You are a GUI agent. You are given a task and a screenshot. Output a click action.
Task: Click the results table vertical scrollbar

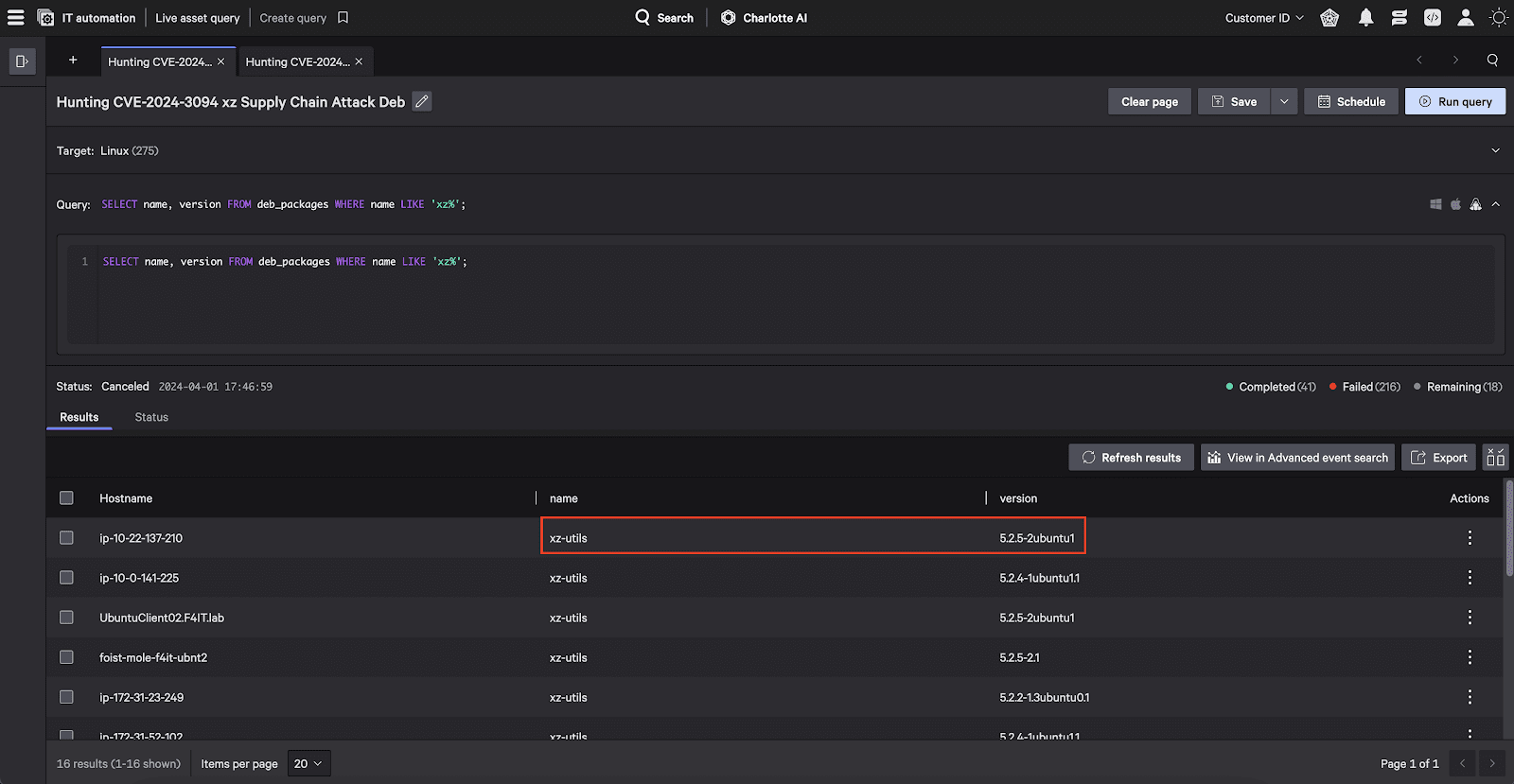tap(1508, 529)
